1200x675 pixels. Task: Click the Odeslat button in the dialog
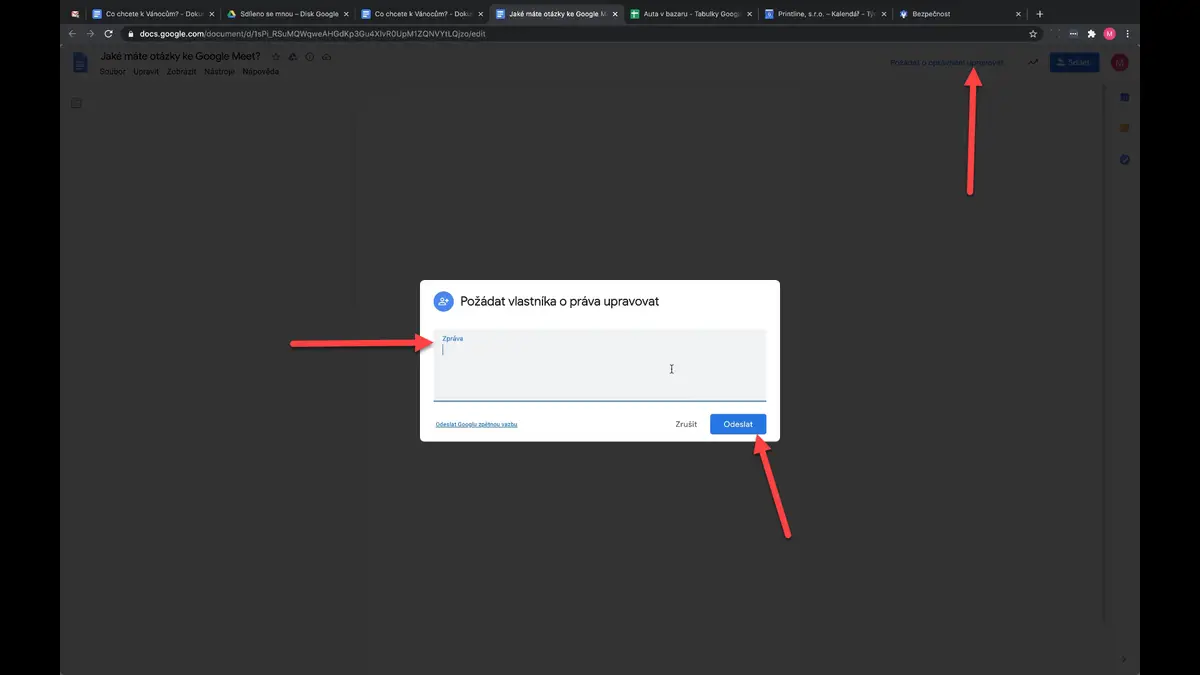click(x=738, y=424)
